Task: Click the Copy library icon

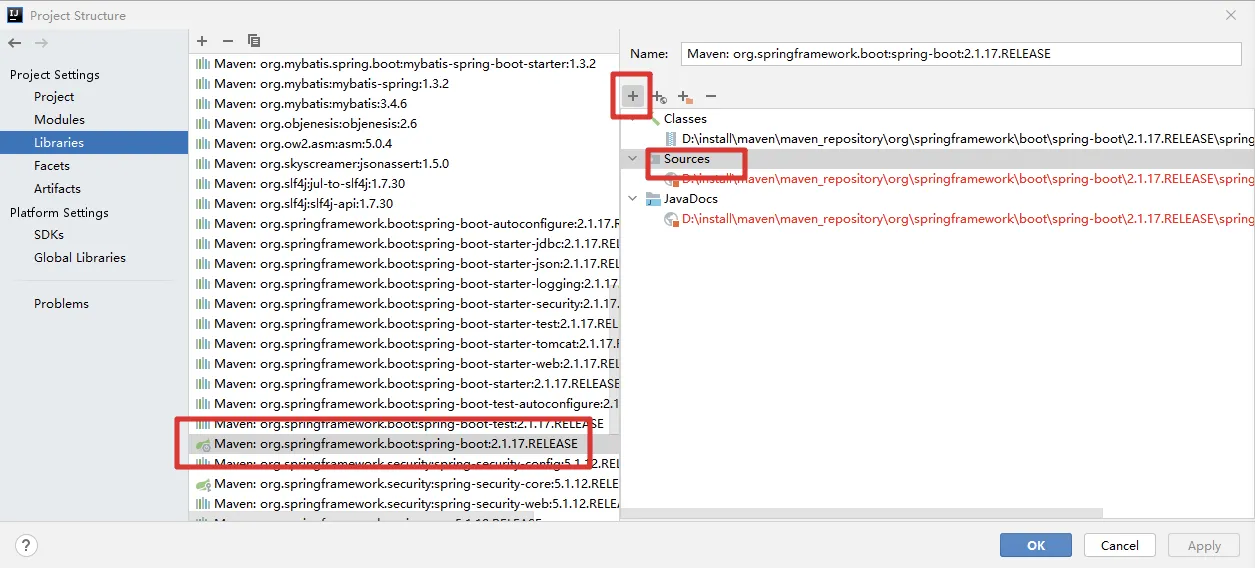Action: [x=254, y=41]
